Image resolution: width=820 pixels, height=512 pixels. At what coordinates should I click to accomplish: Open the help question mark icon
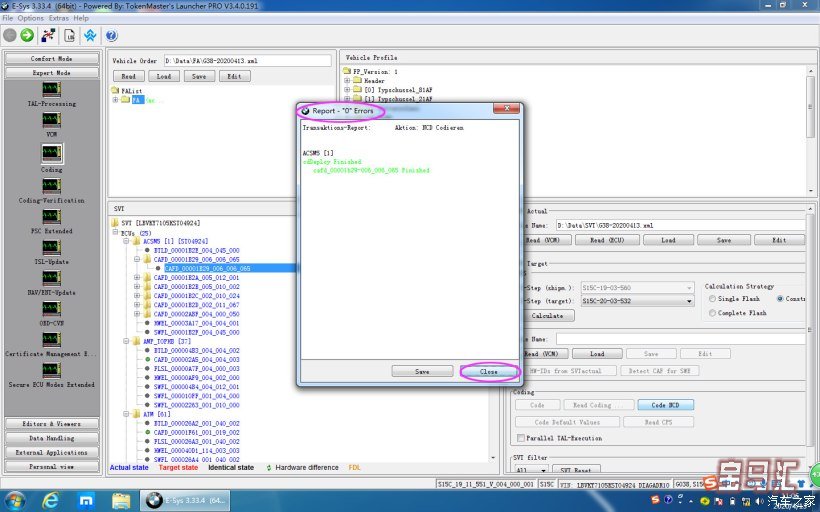click(x=111, y=35)
